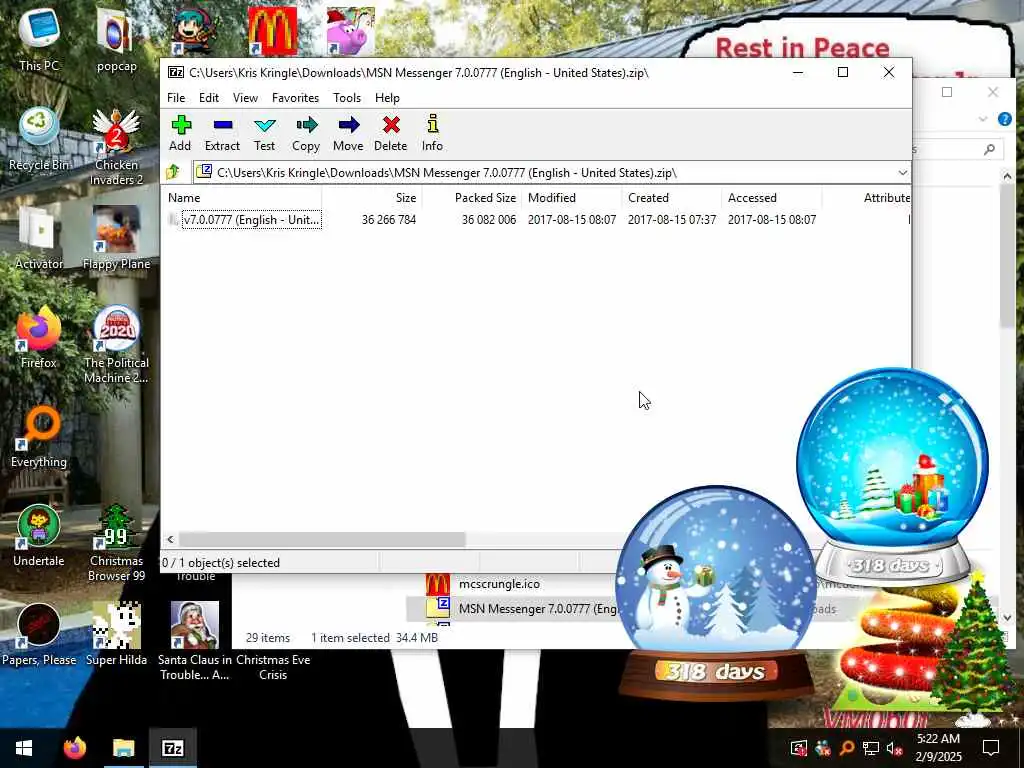Click the red Delete icon
1024x768 pixels.
(391, 133)
